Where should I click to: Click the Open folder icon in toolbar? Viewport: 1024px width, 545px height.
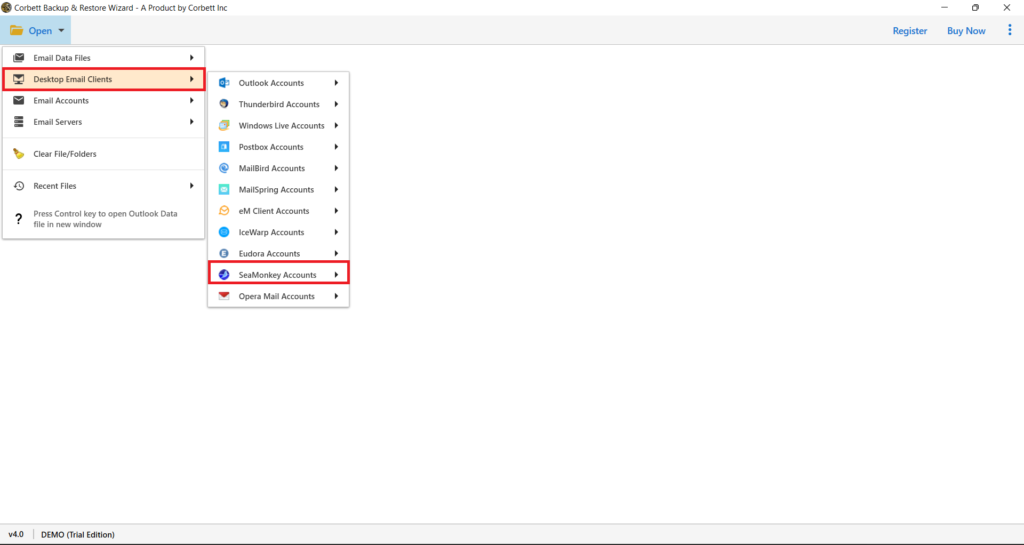click(16, 31)
